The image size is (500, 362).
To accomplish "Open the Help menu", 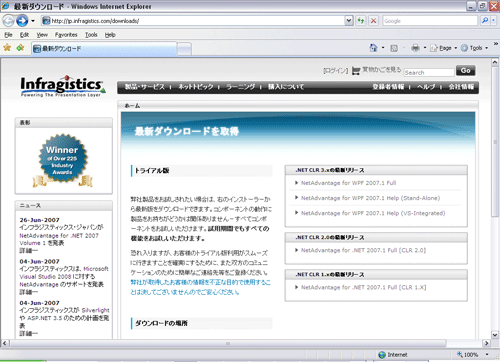I will pyautogui.click(x=110, y=35).
